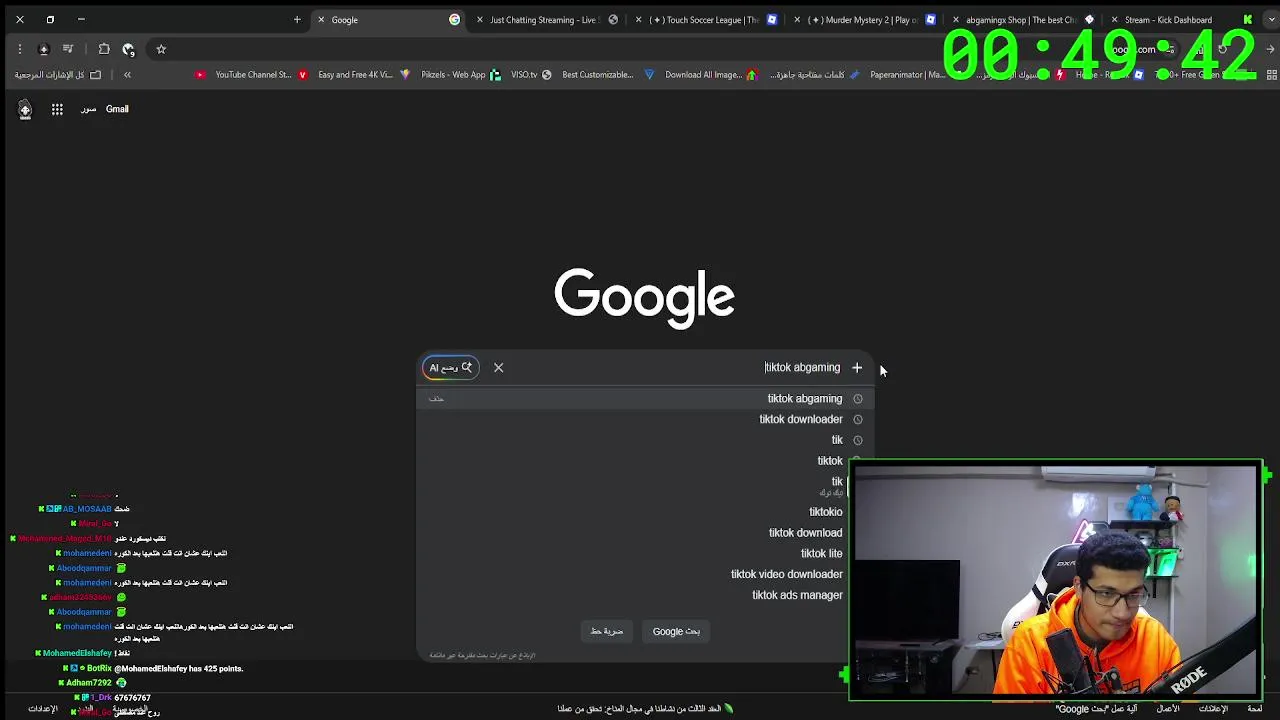Select suggestion tiktokio
1280x720 pixels.
tap(826, 512)
